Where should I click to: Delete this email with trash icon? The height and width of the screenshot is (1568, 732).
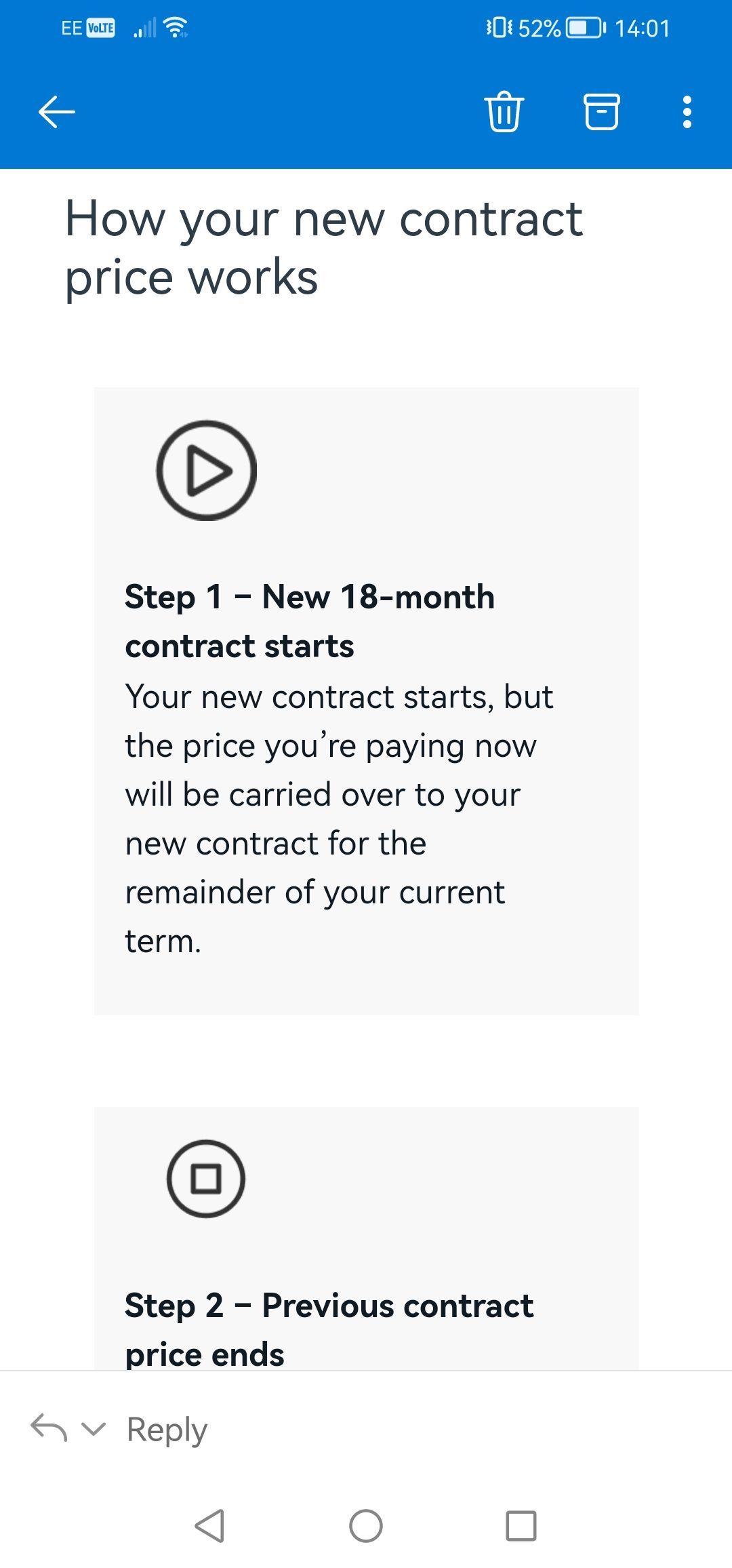tap(504, 111)
